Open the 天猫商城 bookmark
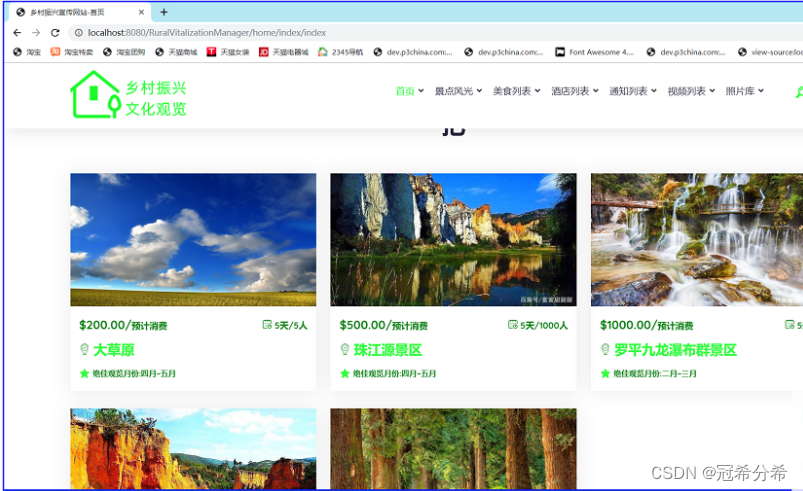803x491 pixels. [176, 52]
